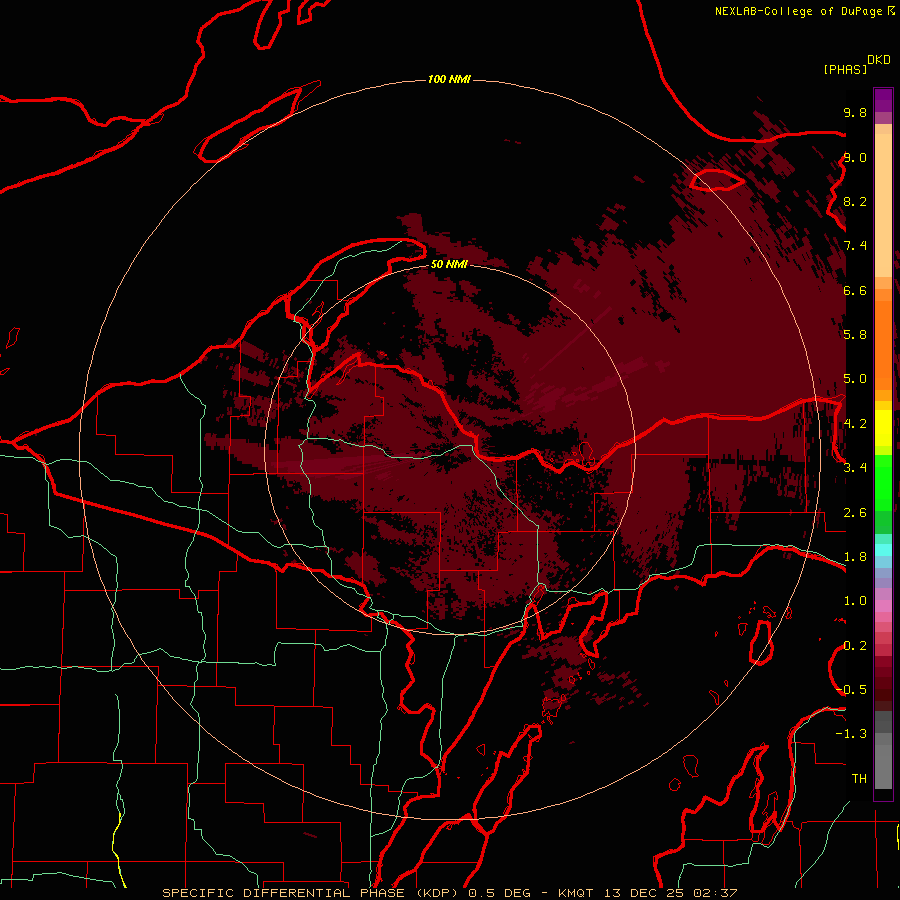Image resolution: width=900 pixels, height=900 pixels.
Task: Click the yellow band of the color bar
Action: tap(883, 428)
